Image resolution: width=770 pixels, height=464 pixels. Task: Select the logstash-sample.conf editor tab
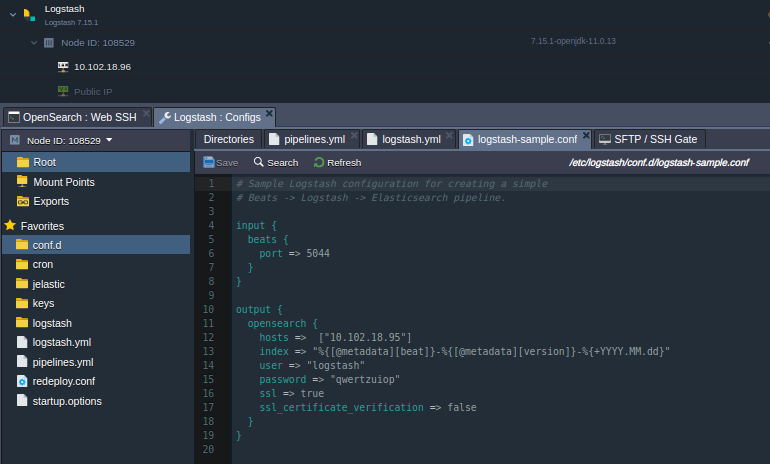[x=527, y=139]
